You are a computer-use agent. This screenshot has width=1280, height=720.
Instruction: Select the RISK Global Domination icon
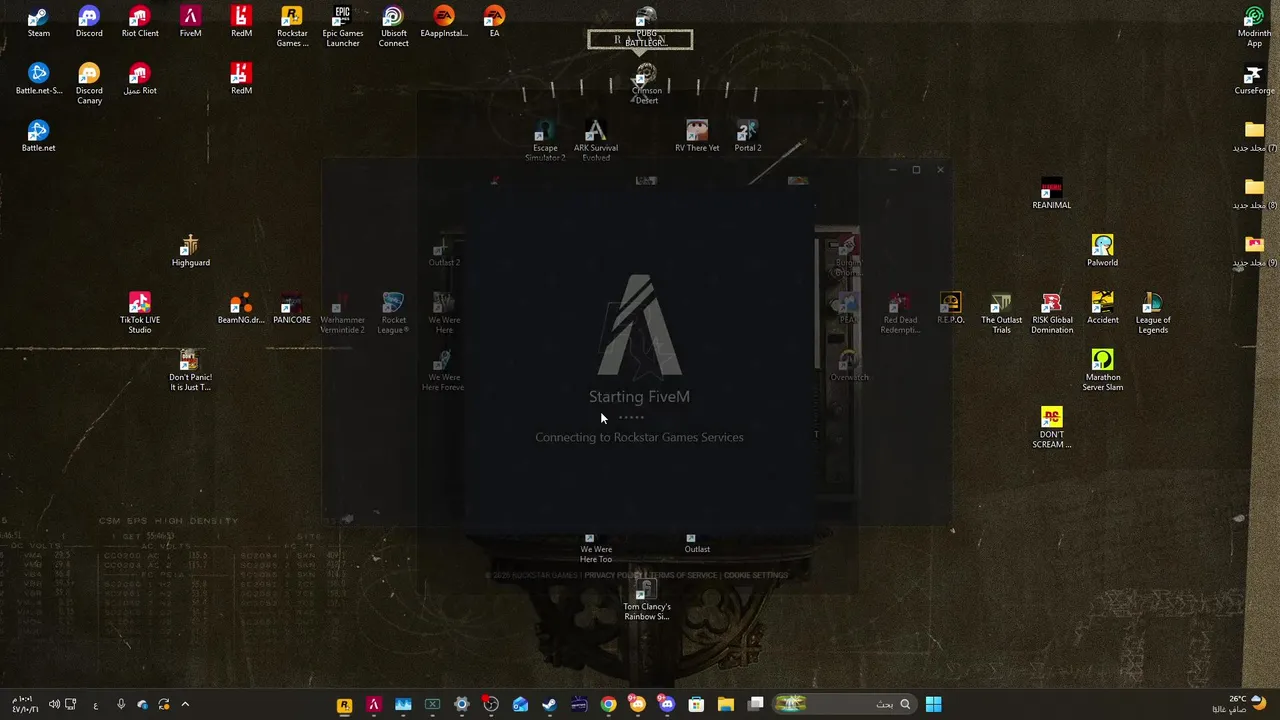pos(1051,313)
